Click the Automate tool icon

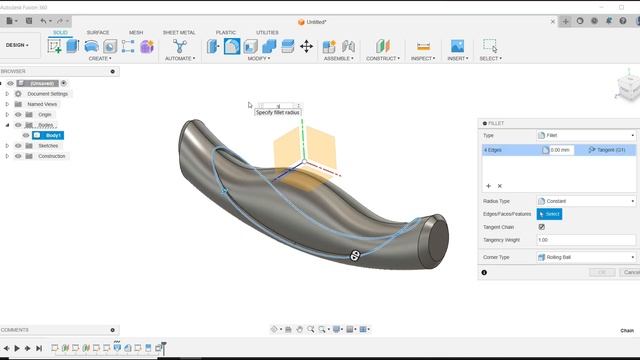(x=180, y=46)
